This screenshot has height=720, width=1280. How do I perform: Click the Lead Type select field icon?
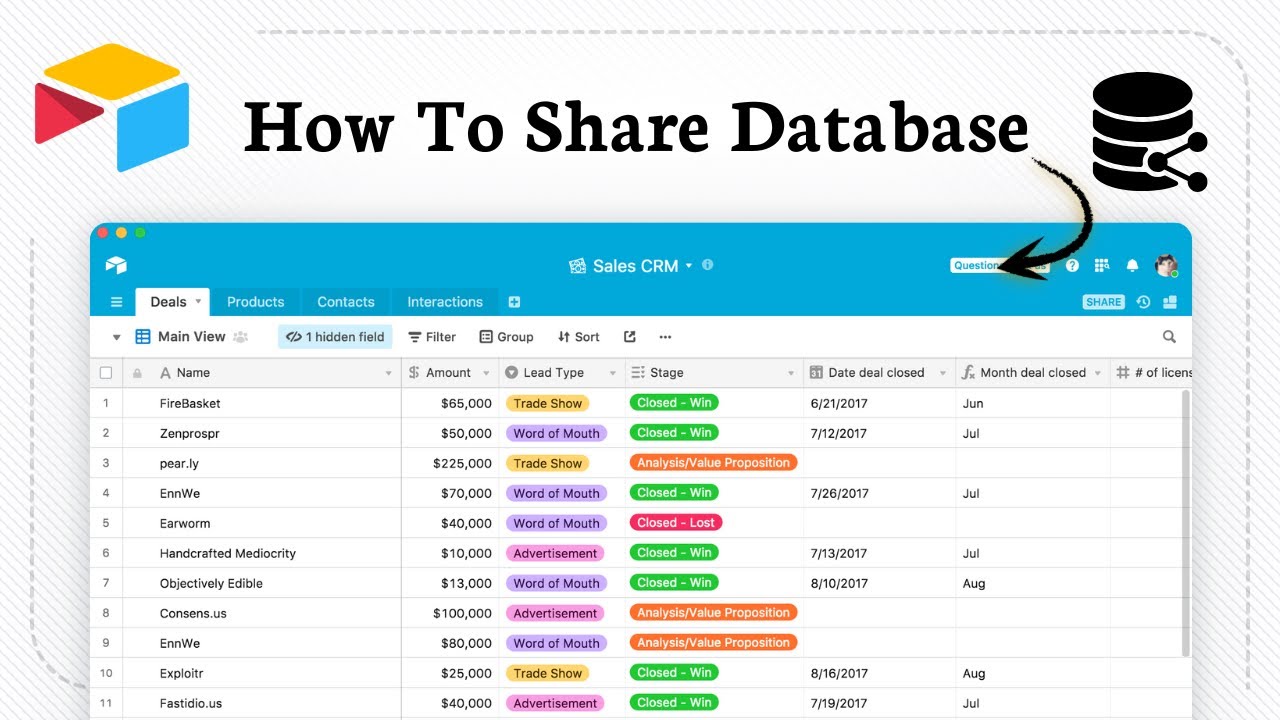coord(512,372)
